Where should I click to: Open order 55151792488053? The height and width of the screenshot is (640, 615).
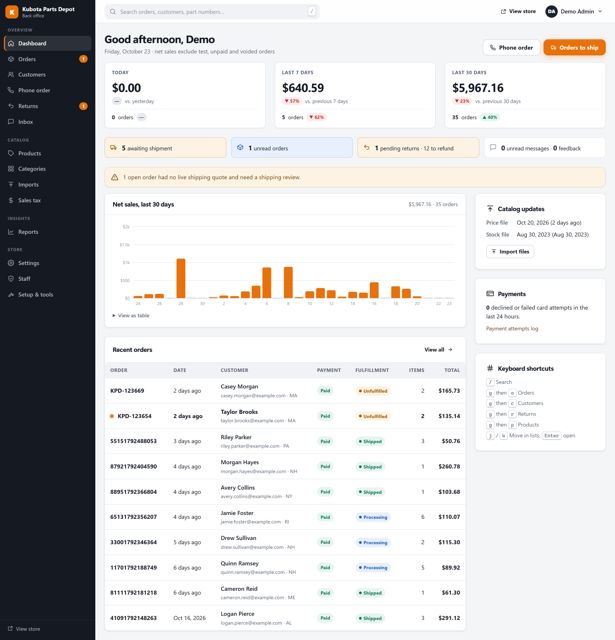click(133, 441)
